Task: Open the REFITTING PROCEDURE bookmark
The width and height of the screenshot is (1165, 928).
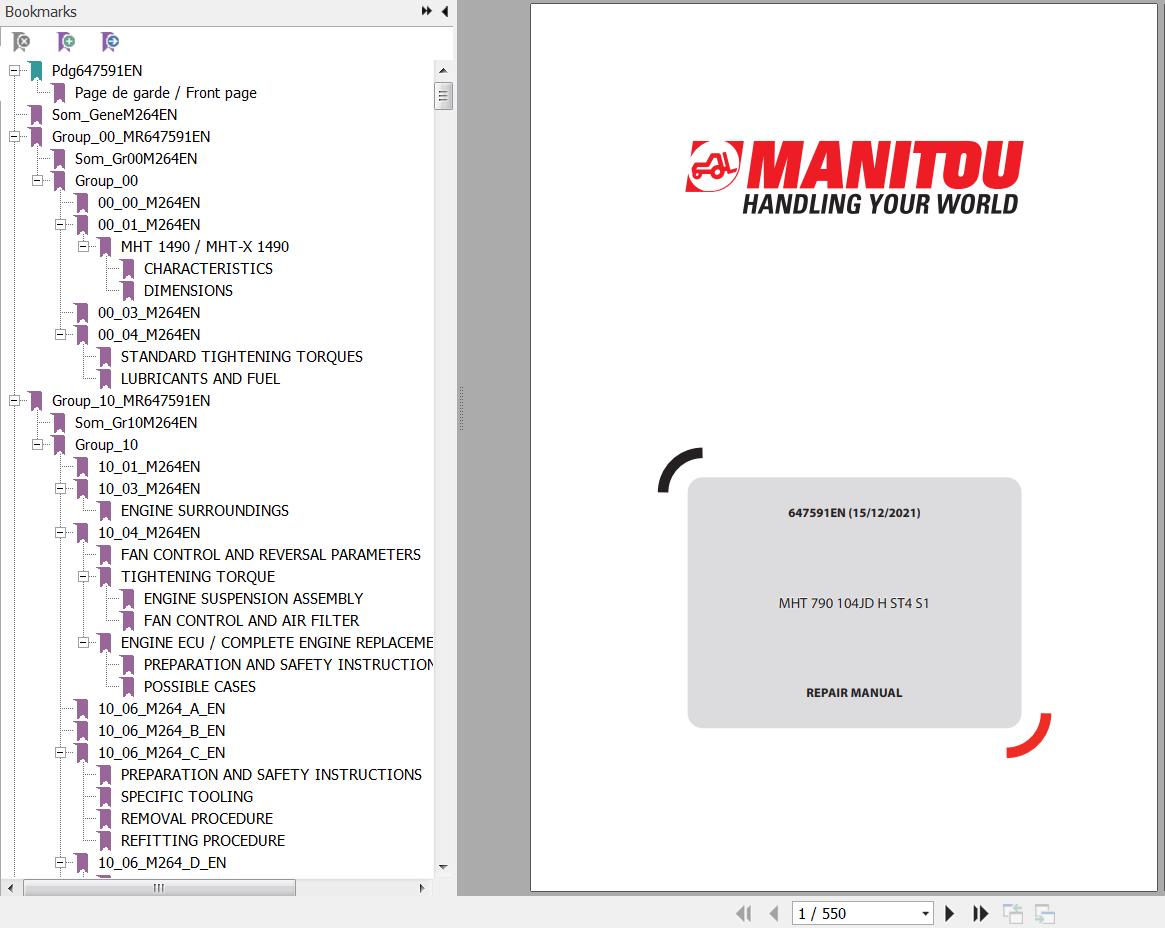Action: tap(203, 840)
